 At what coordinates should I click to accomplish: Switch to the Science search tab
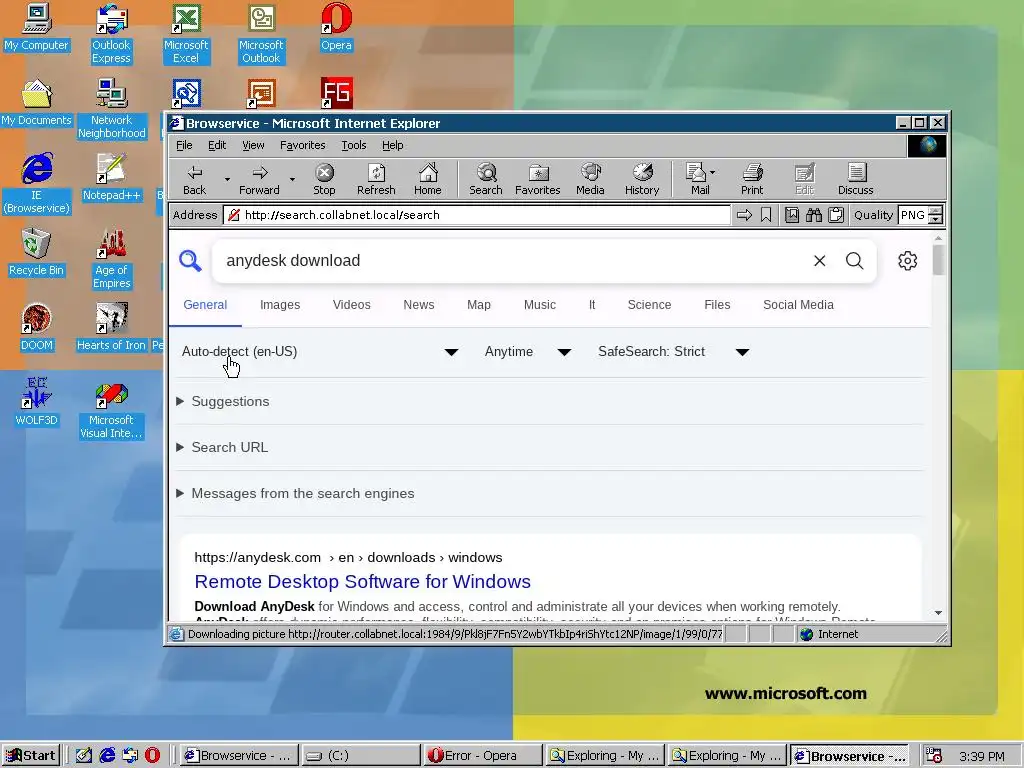(x=649, y=305)
